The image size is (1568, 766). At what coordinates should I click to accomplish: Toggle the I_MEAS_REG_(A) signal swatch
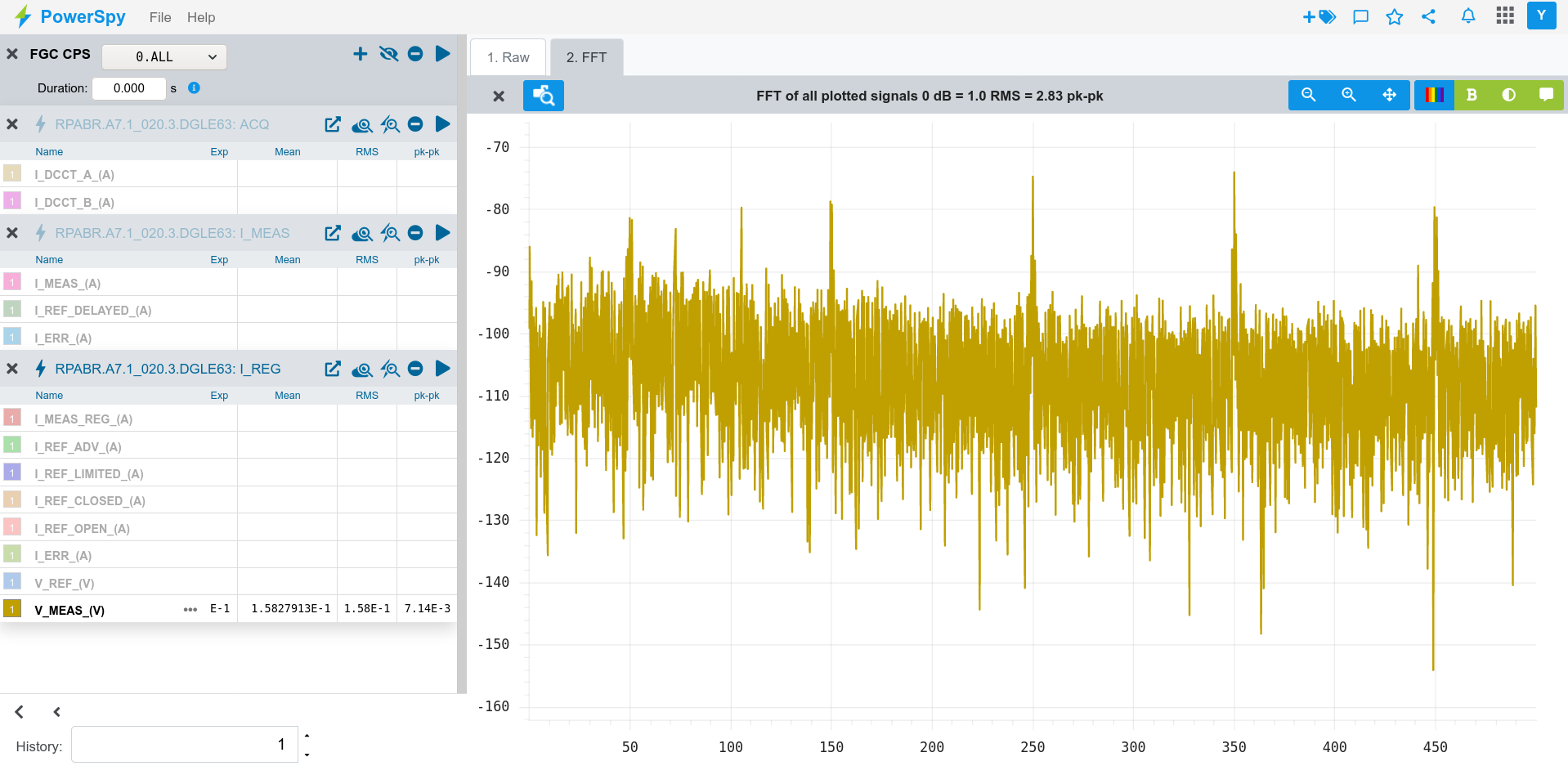coord(12,418)
